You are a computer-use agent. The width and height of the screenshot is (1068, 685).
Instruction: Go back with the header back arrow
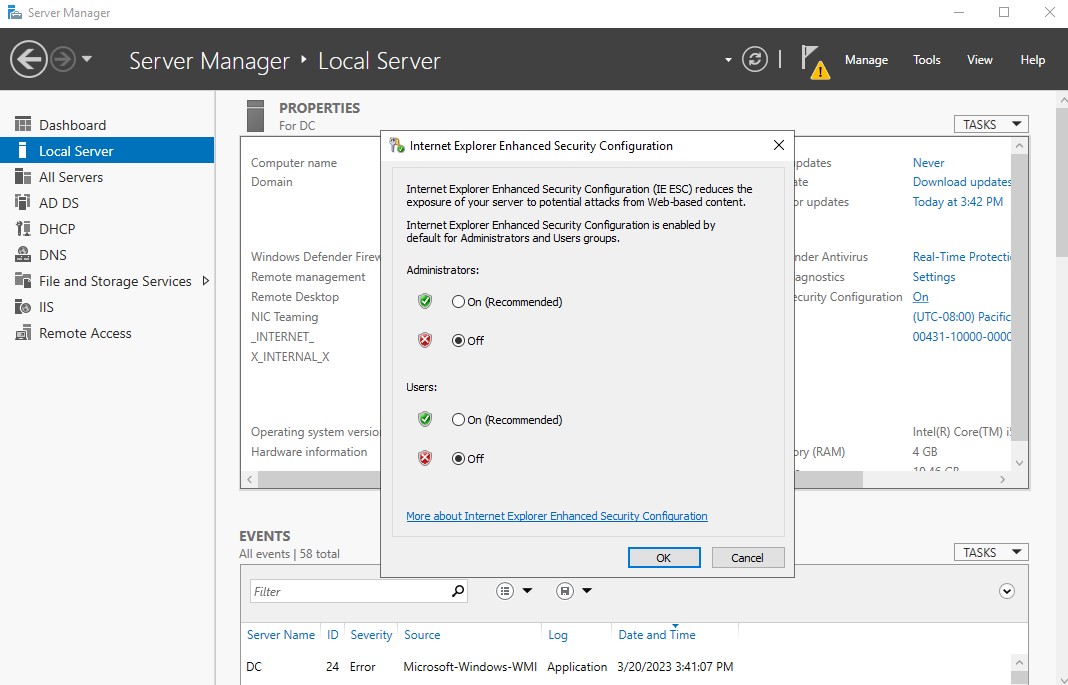pyautogui.click(x=29, y=60)
